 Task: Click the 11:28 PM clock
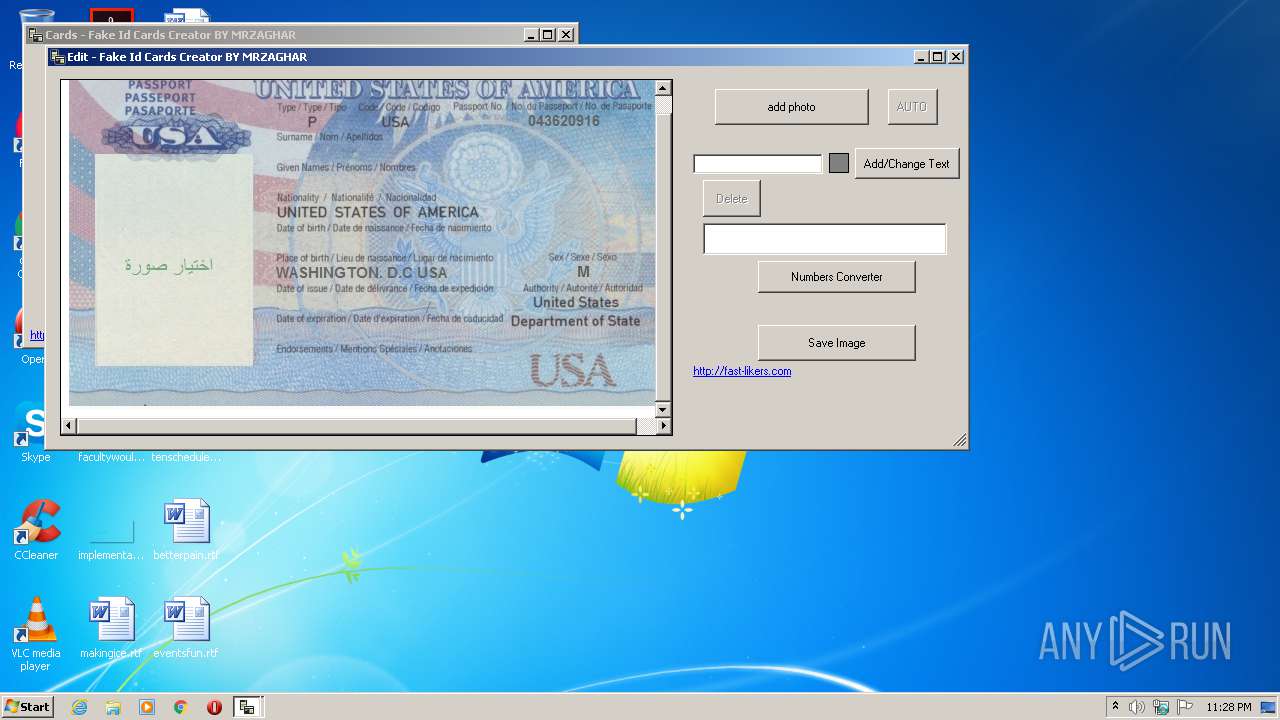[1228, 707]
